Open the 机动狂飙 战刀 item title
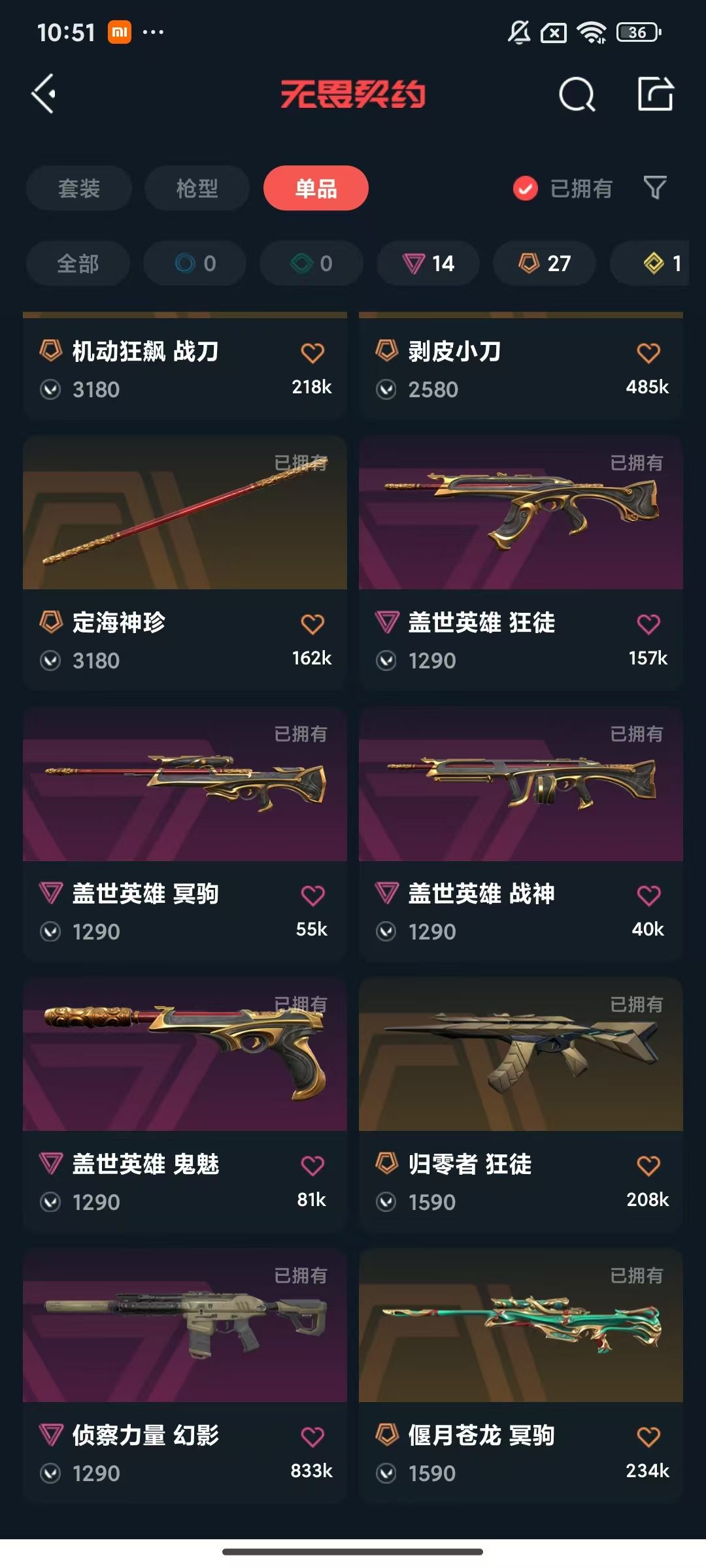This screenshot has width=706, height=1568. 145,351
